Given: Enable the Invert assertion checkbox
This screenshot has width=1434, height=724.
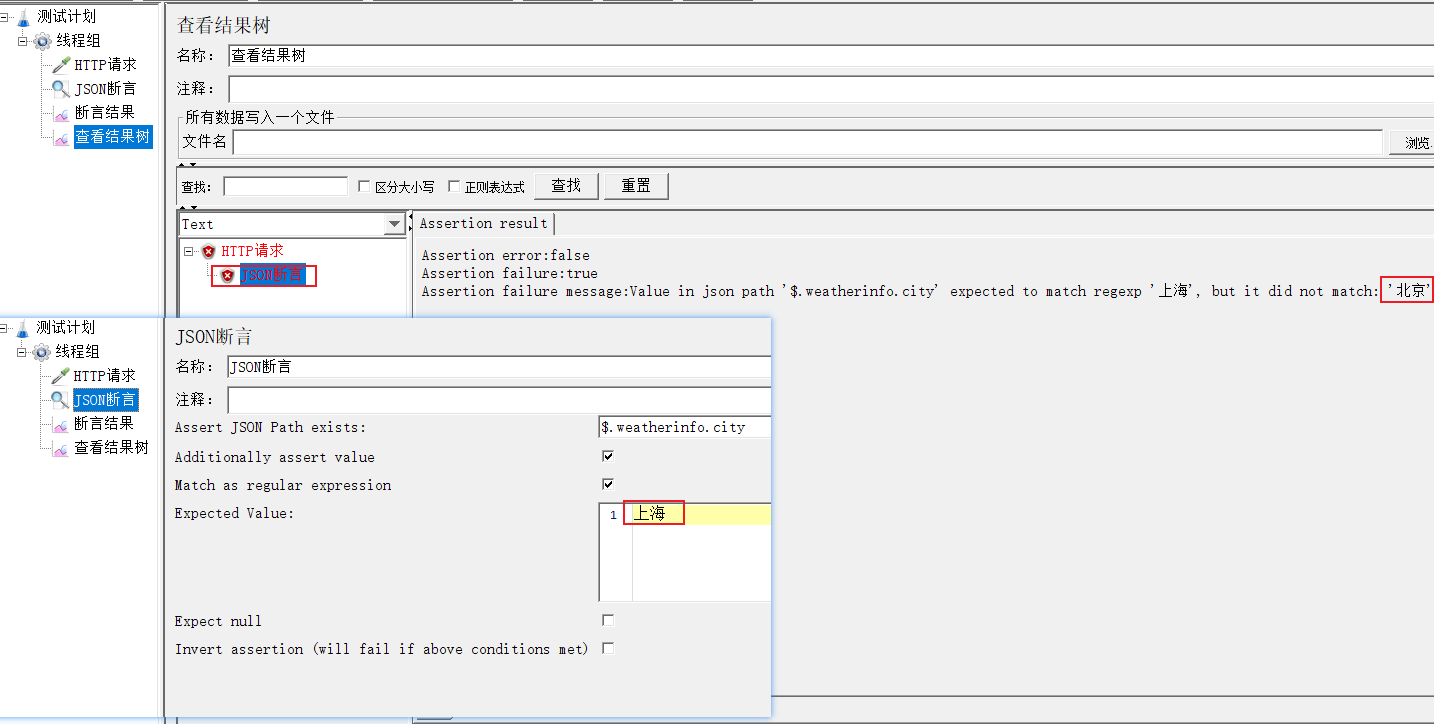Looking at the screenshot, I should [608, 648].
